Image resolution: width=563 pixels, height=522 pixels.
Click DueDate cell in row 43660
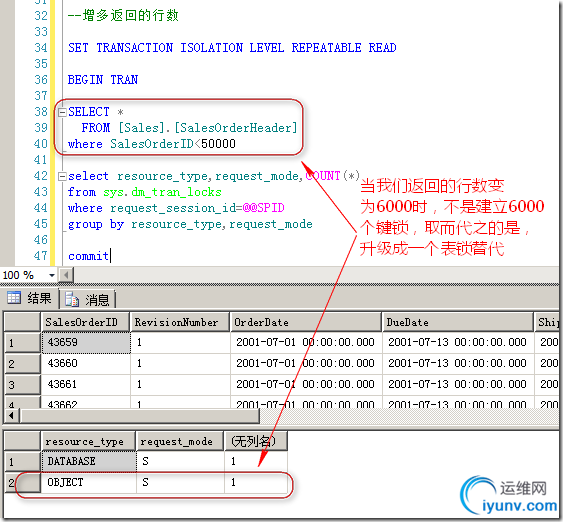[458, 363]
